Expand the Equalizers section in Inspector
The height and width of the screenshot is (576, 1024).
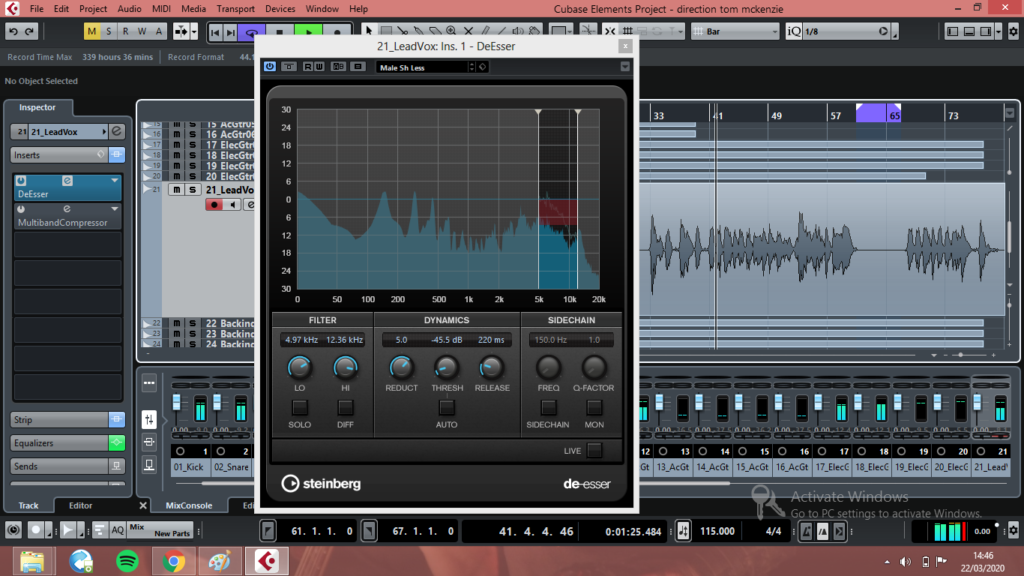pos(59,443)
